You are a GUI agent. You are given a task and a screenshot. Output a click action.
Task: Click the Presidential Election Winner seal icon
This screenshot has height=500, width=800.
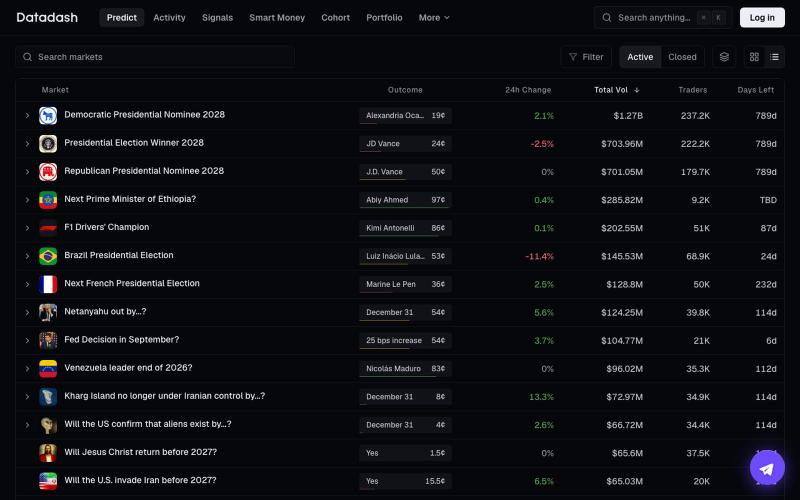tap(48, 144)
